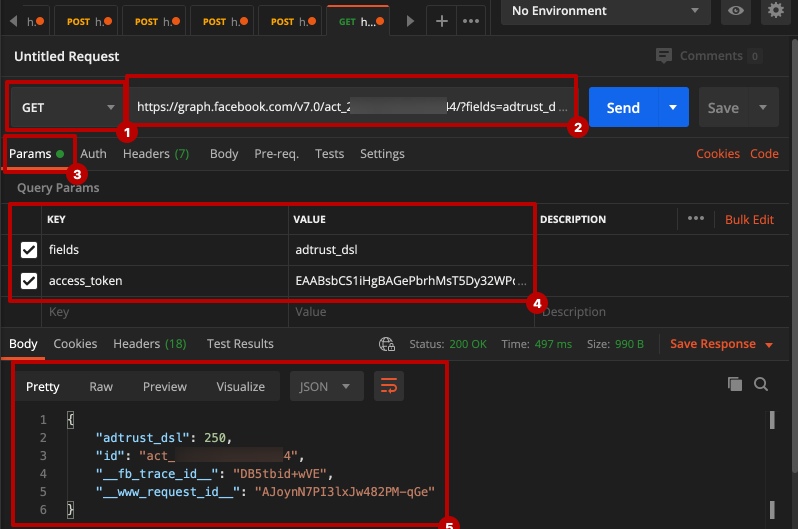
Task: Click the Save button
Action: 723,107
